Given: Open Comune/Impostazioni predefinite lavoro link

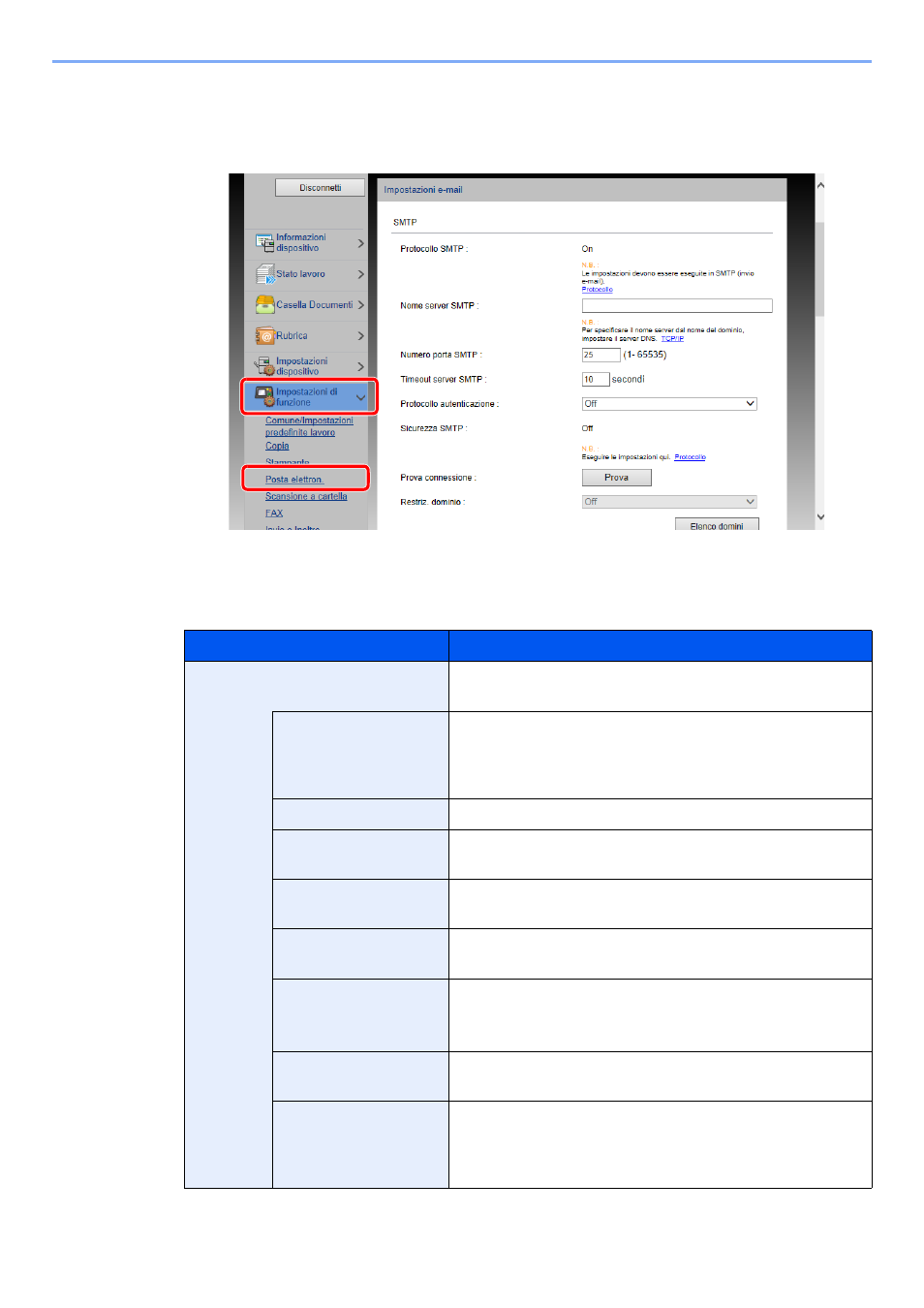Looking at the screenshot, I should 309,426.
